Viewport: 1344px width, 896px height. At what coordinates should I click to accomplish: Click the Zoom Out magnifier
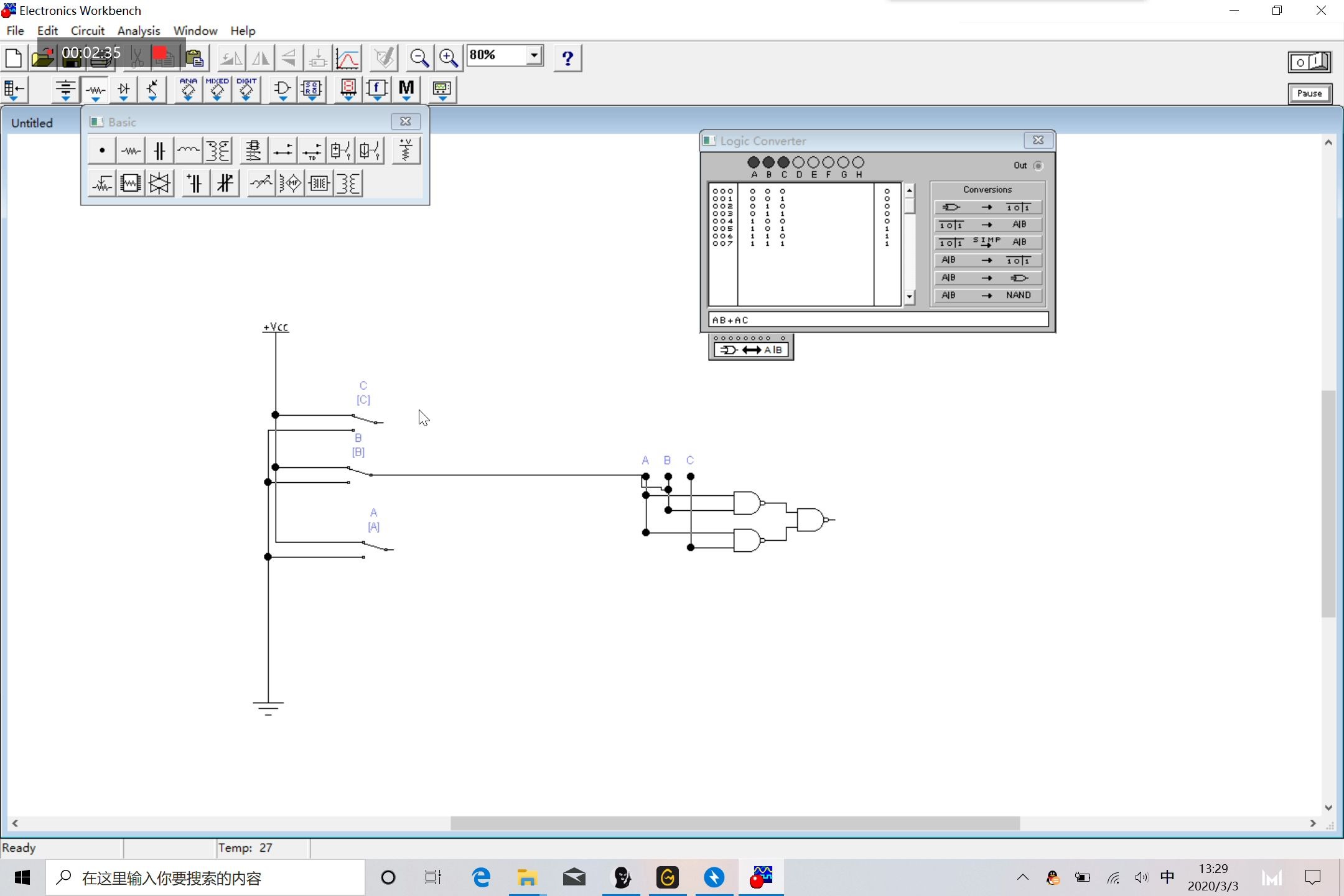click(x=419, y=58)
